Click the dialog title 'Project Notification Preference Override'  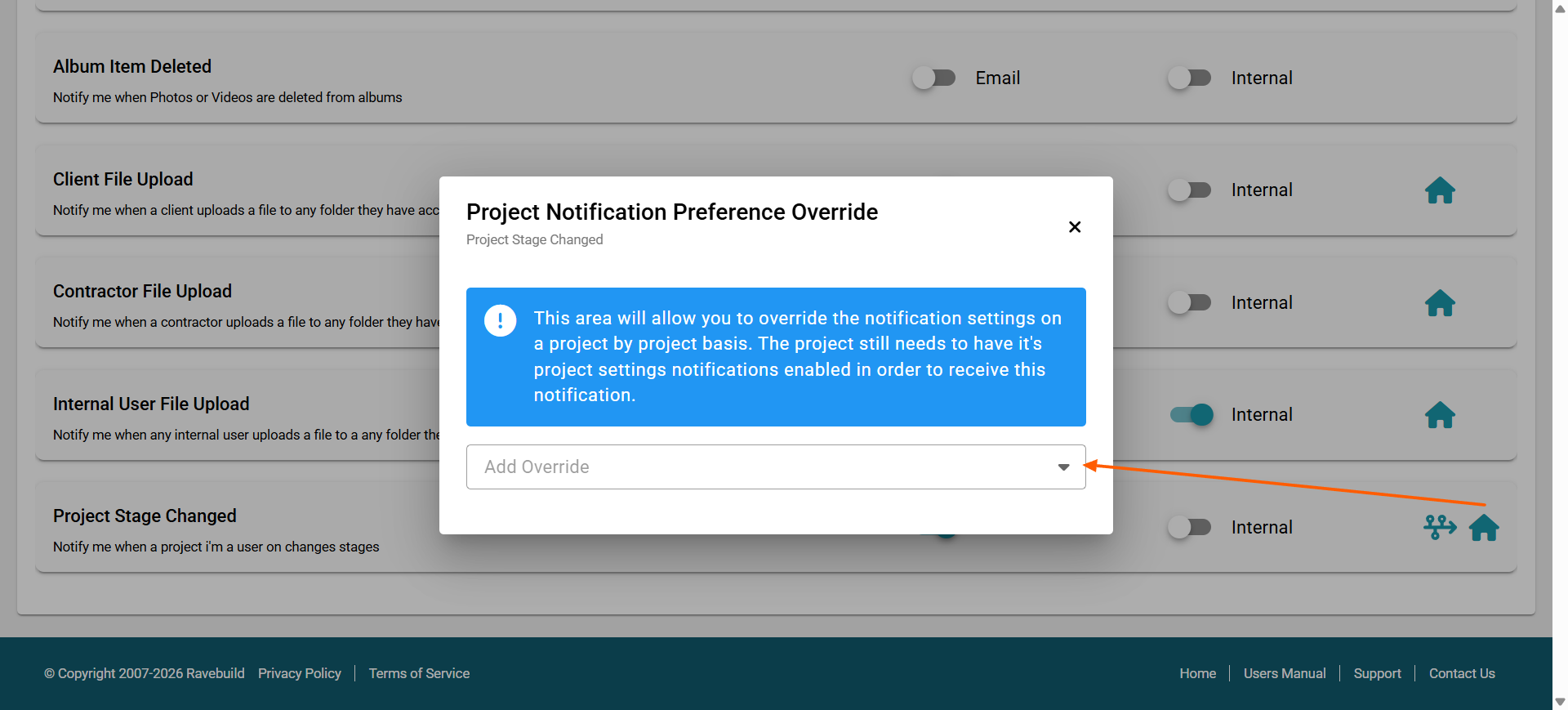672,212
